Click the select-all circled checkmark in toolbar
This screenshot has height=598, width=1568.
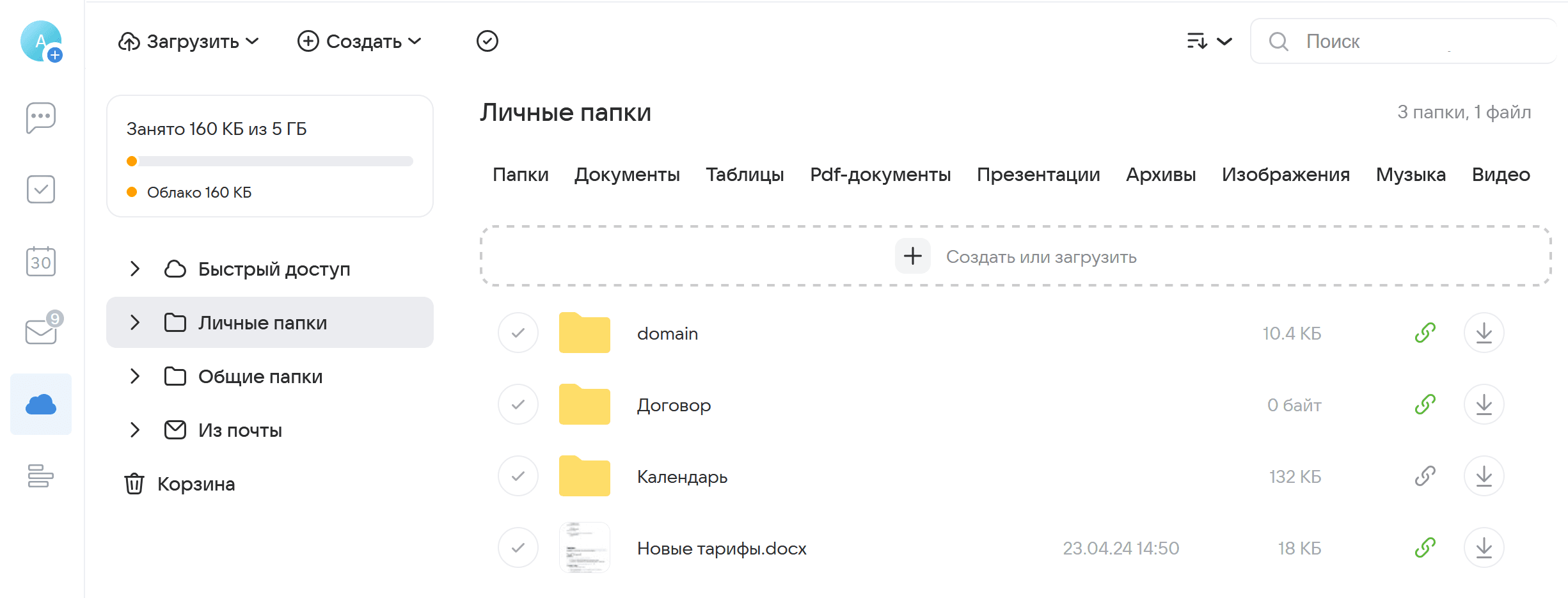tap(487, 41)
